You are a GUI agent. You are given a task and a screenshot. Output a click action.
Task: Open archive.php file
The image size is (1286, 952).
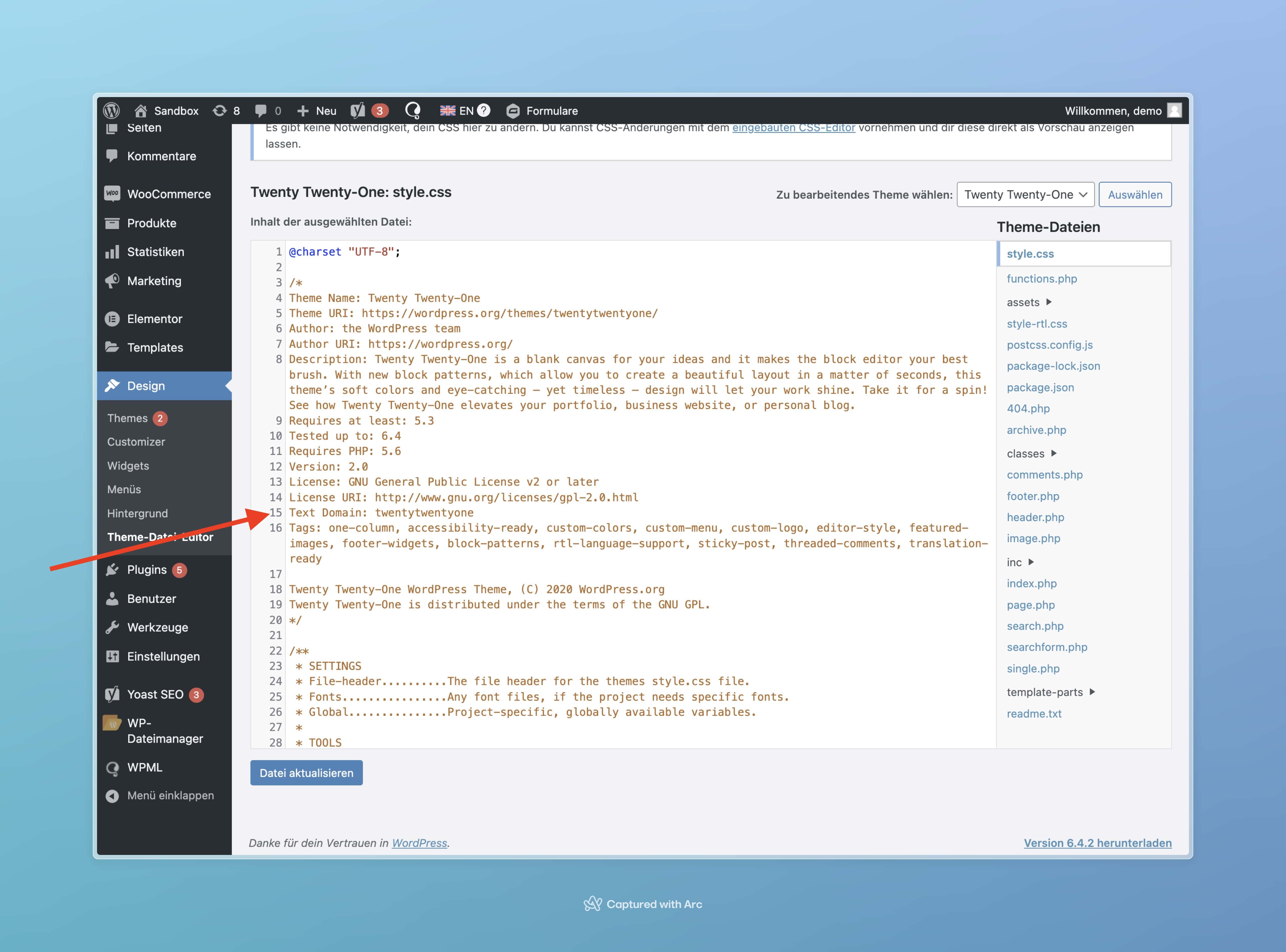pyautogui.click(x=1036, y=430)
